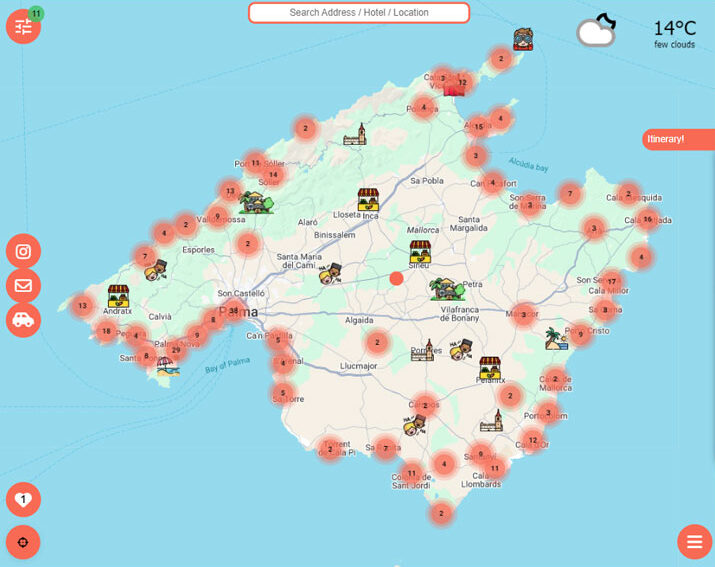Focus the Search Address / Hotel / Location field

(x=359, y=13)
